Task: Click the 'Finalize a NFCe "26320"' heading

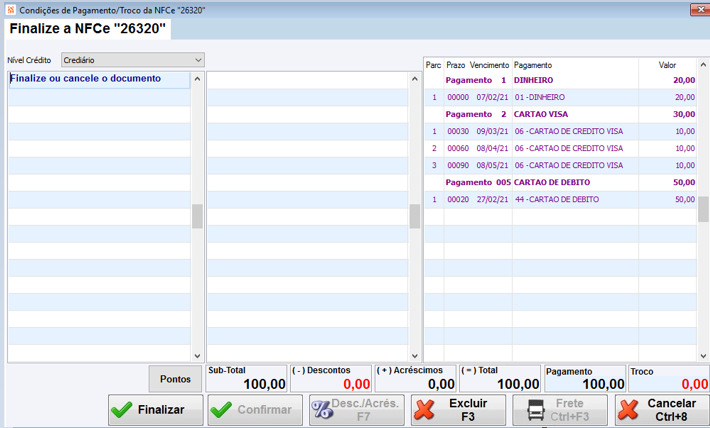Action: click(87, 29)
